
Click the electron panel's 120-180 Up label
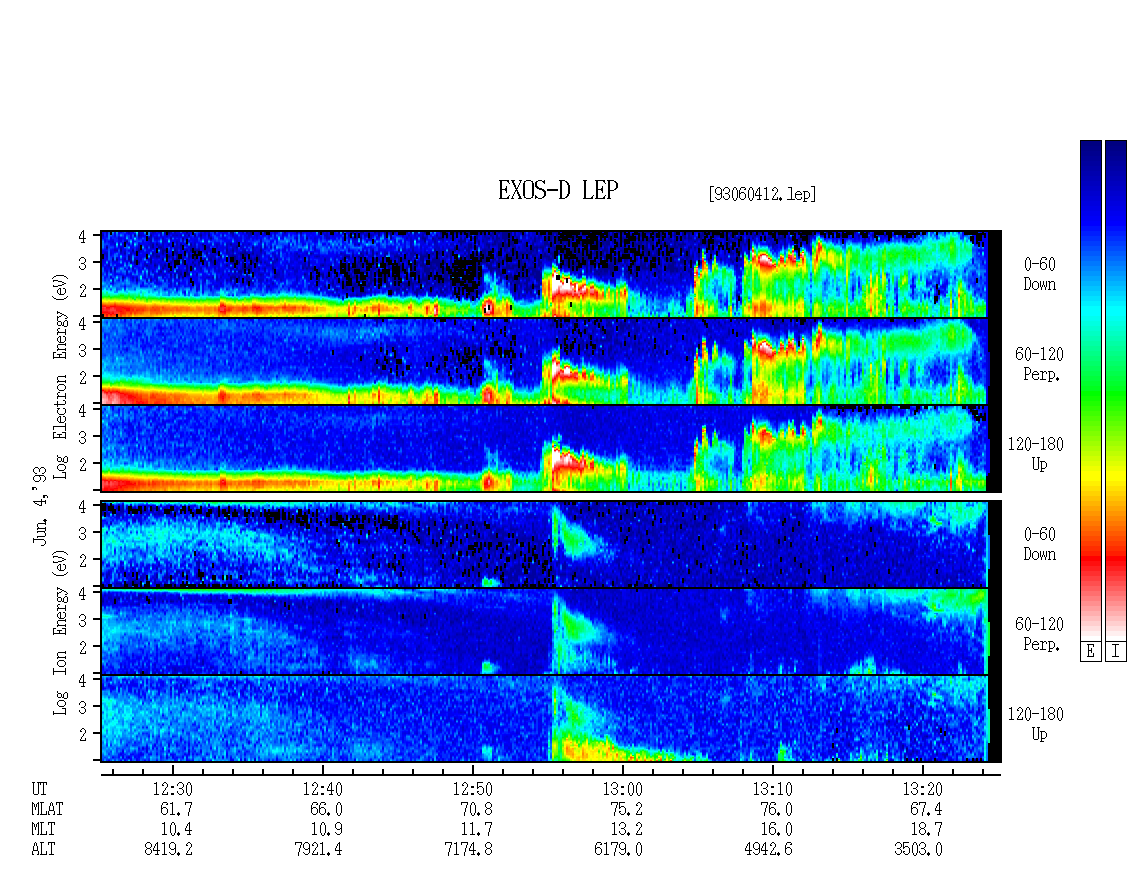1036,455
